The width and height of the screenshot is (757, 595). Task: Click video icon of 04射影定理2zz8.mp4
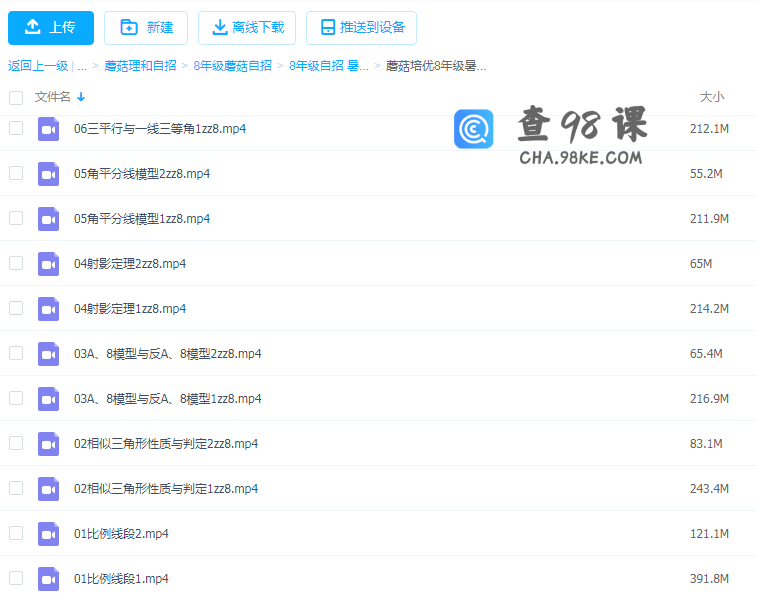[x=48, y=264]
